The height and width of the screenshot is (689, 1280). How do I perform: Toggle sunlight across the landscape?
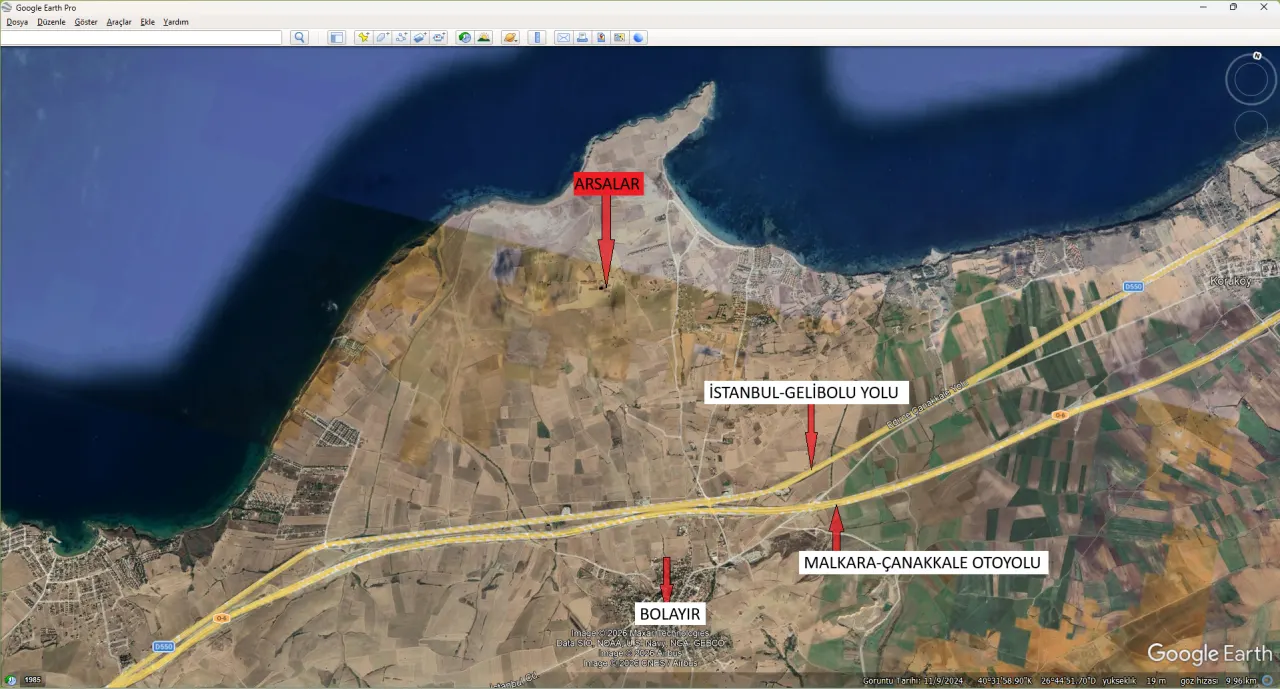tap(484, 38)
